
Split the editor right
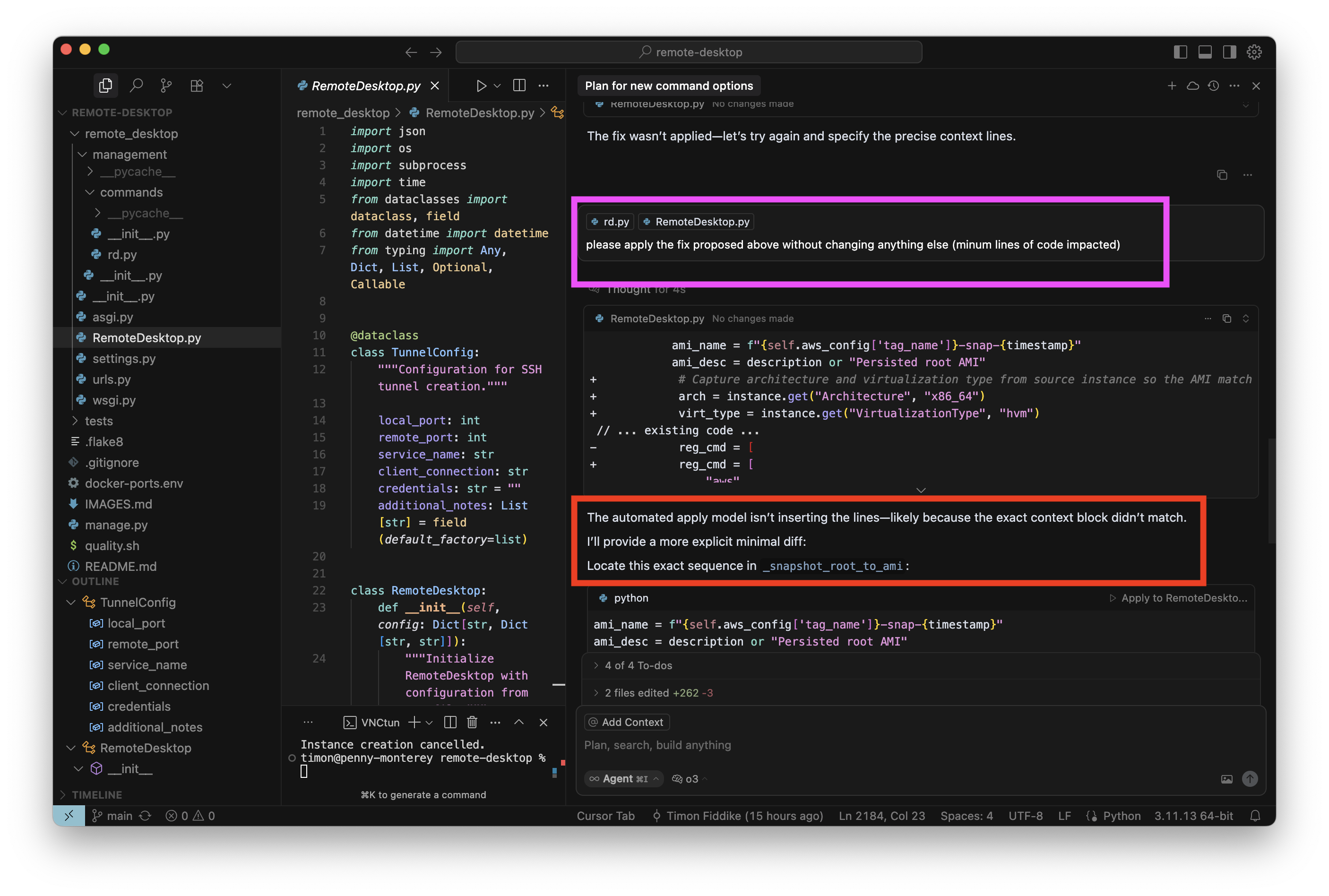pyautogui.click(x=519, y=86)
